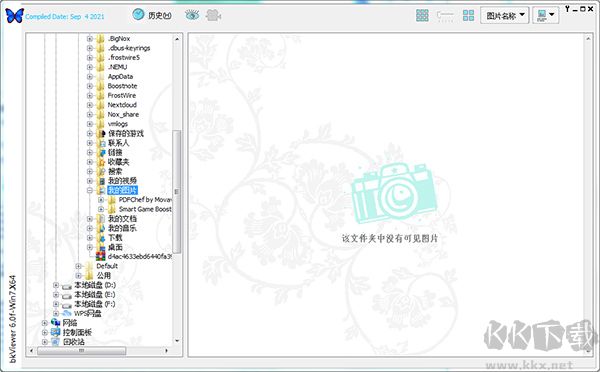
Task: Open the 图片名称 sort dropdown
Action: 505,16
